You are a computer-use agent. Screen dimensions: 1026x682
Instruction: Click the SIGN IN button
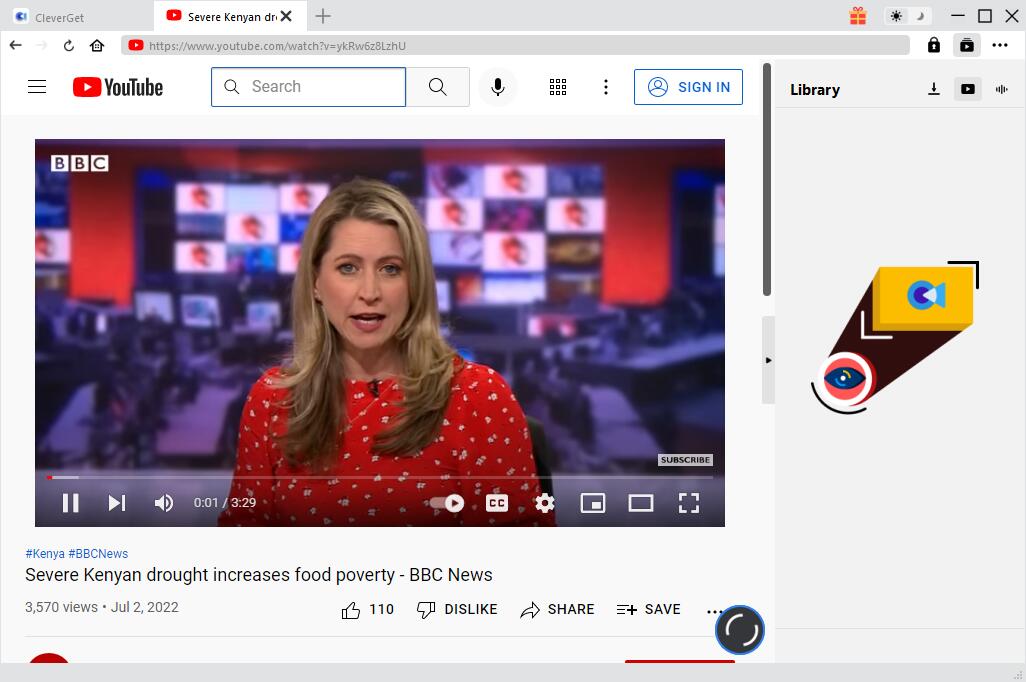pos(688,87)
